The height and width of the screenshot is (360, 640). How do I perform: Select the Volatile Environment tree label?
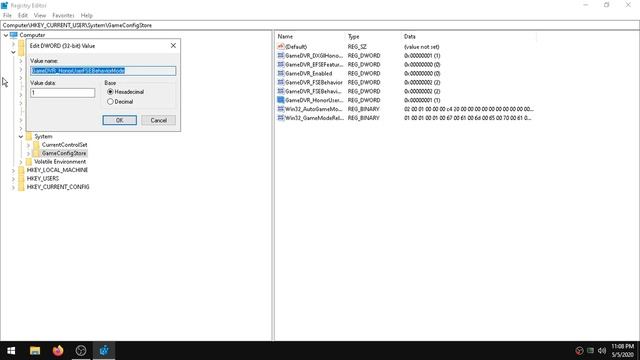pyautogui.click(x=60, y=162)
